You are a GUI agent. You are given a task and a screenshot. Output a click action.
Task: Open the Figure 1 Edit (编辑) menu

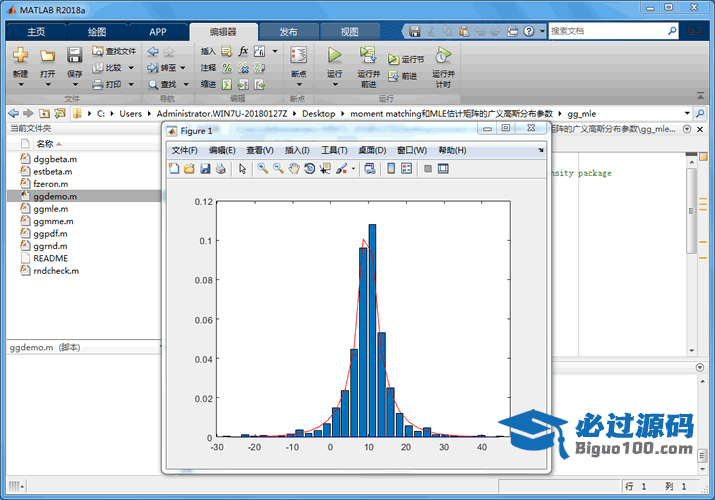tap(222, 150)
